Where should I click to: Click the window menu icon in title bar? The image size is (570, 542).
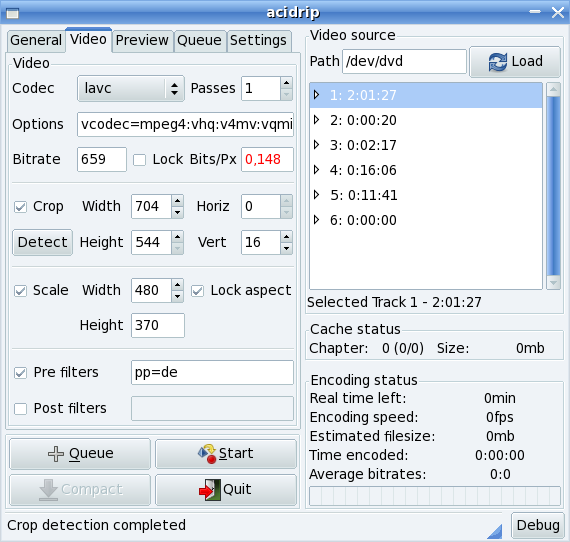[x=12, y=13]
